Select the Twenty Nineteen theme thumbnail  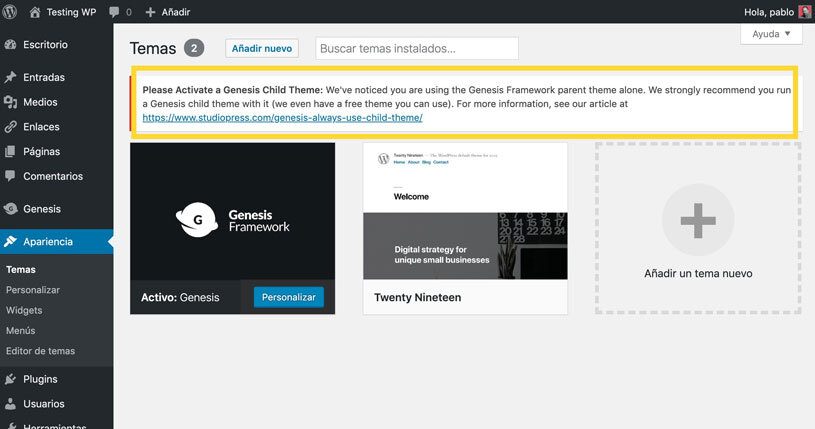click(465, 212)
